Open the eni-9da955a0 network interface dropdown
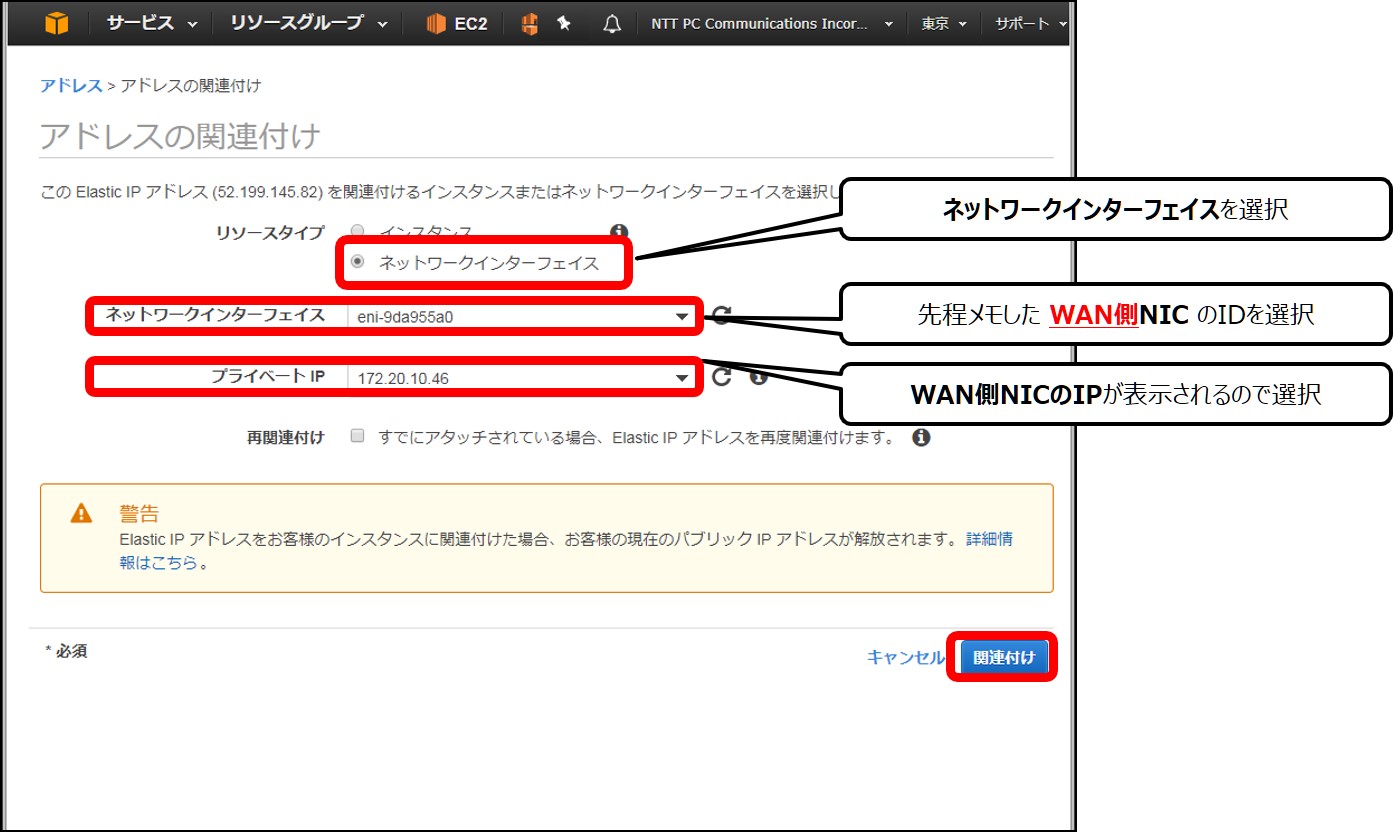 [x=522, y=317]
